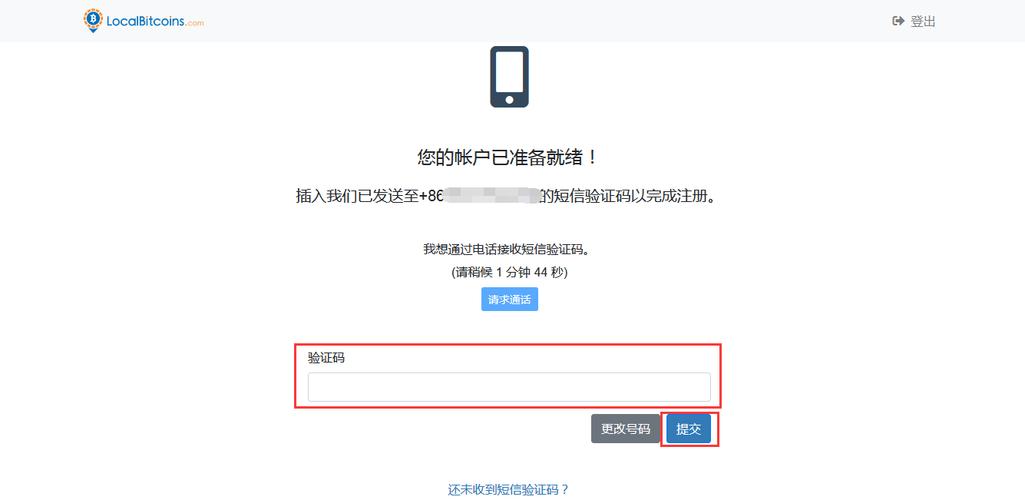Focus the 验证码 verification code input
Viewport: 1025px width, 500px height.
[x=509, y=387]
